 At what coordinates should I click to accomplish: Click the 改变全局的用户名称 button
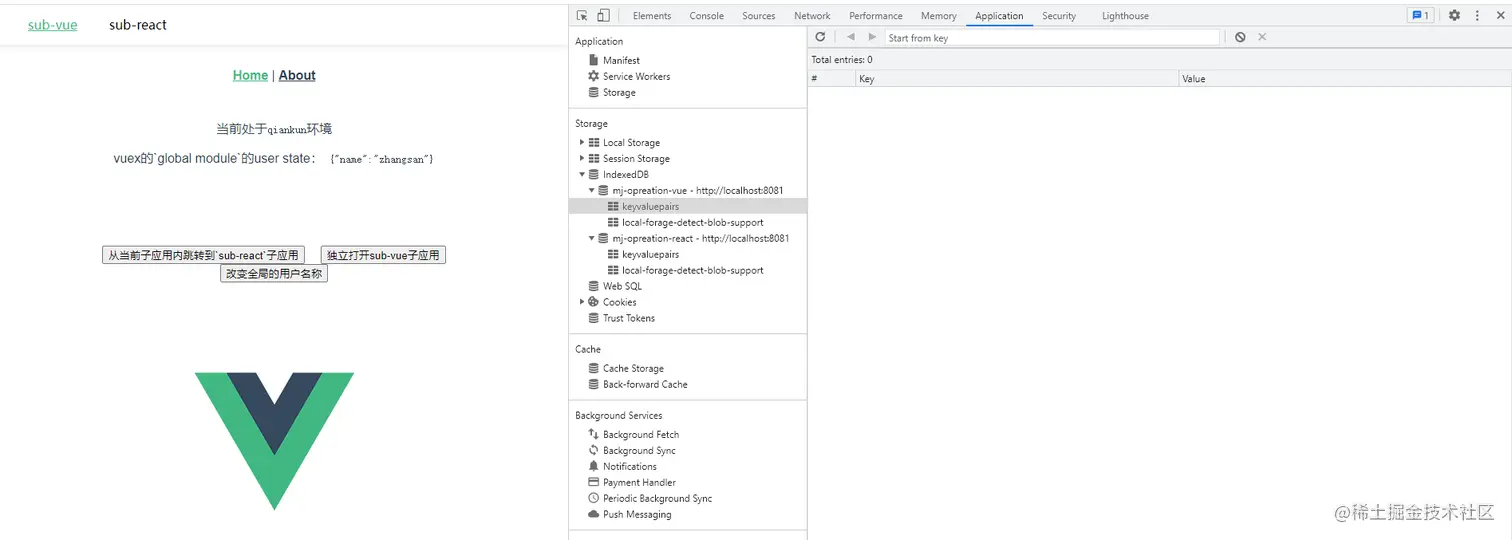click(x=274, y=273)
